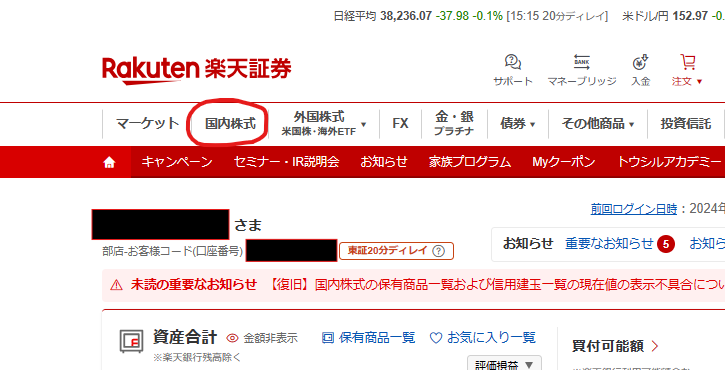
Task: Open the 【復旧】国内株式の保有商品一覧 notice
Action: click(497, 284)
